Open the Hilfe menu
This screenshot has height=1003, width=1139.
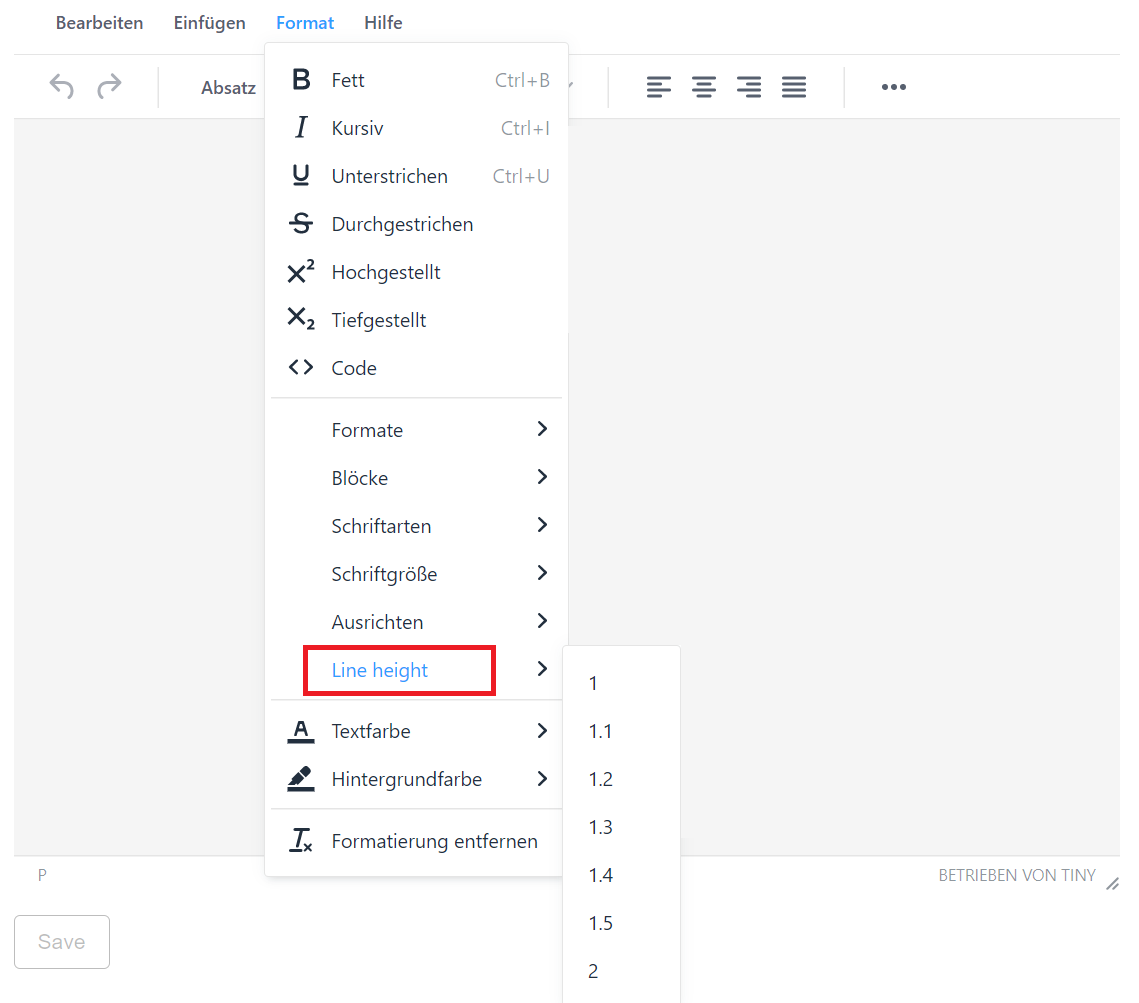pyautogui.click(x=383, y=22)
